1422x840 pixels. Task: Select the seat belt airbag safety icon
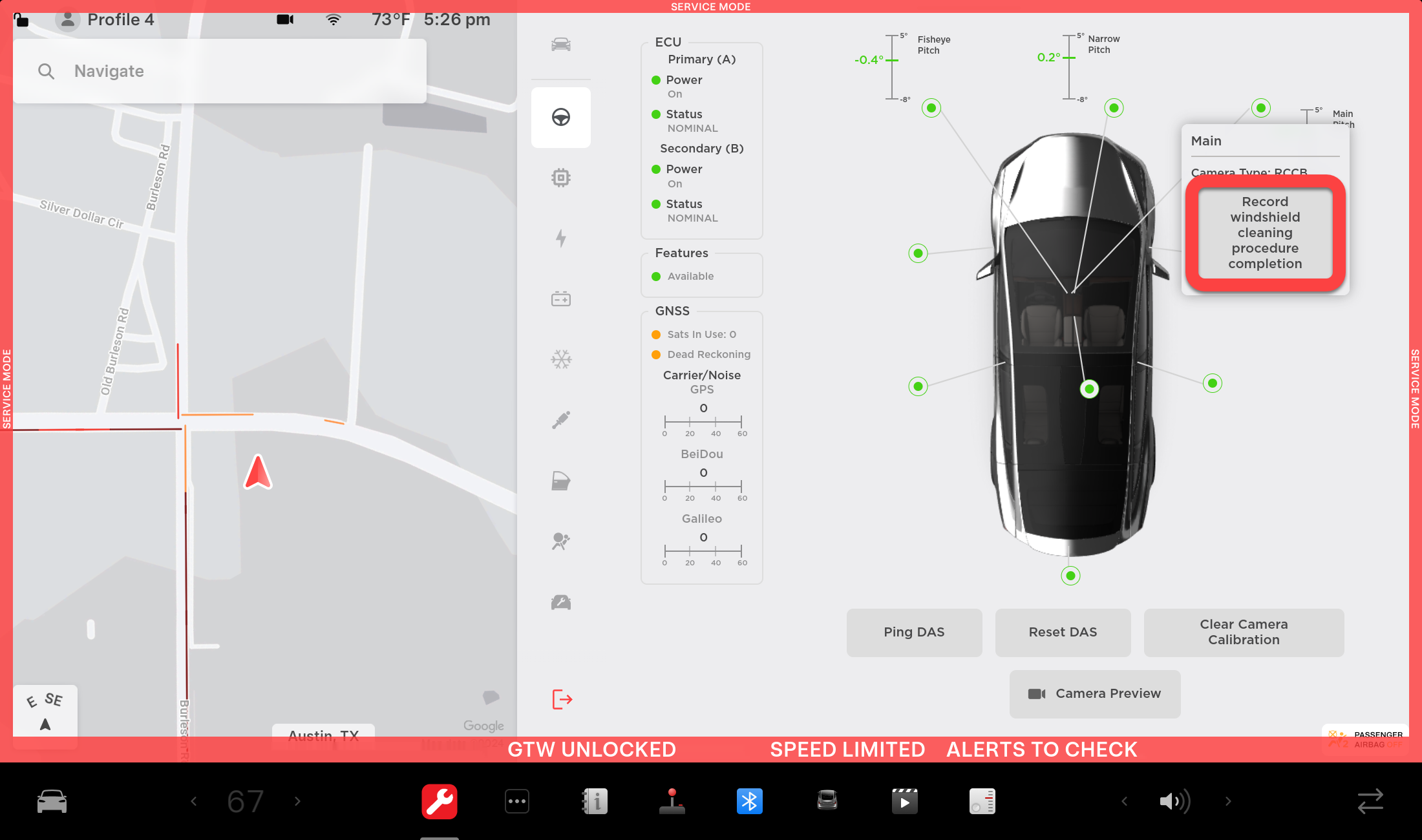(x=560, y=541)
